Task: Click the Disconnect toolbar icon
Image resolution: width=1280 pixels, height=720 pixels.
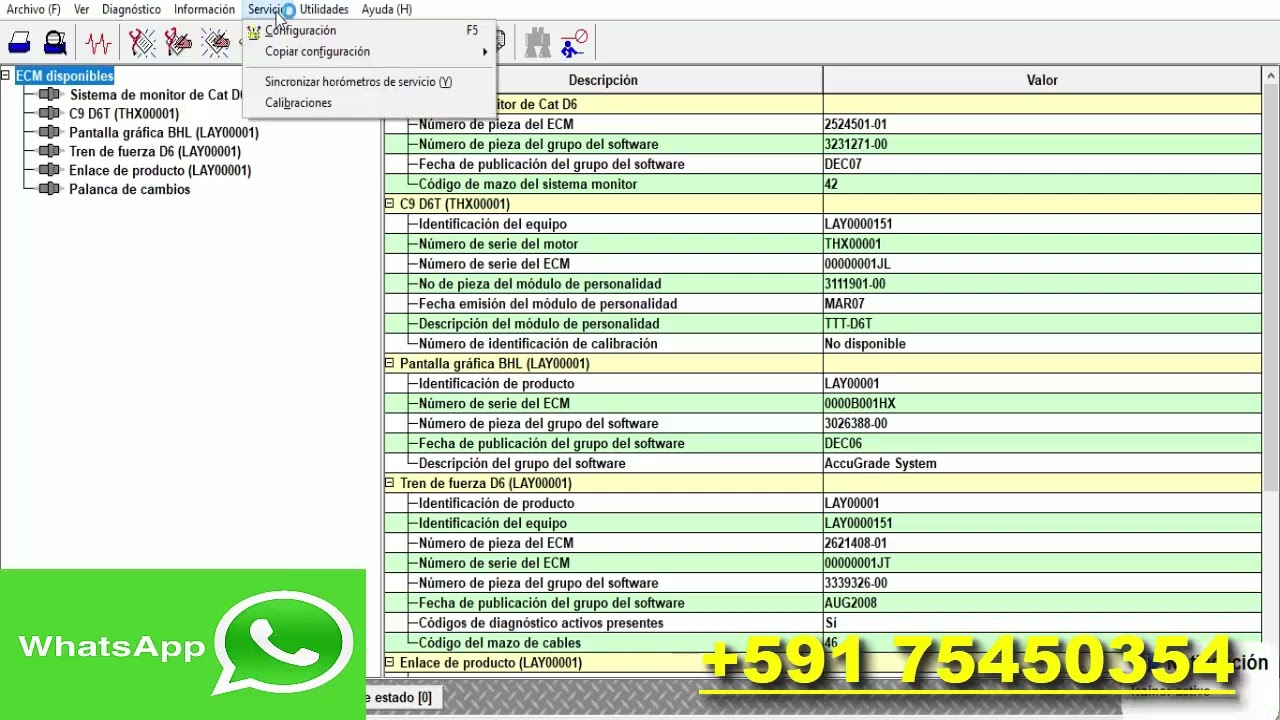Action: click(574, 43)
